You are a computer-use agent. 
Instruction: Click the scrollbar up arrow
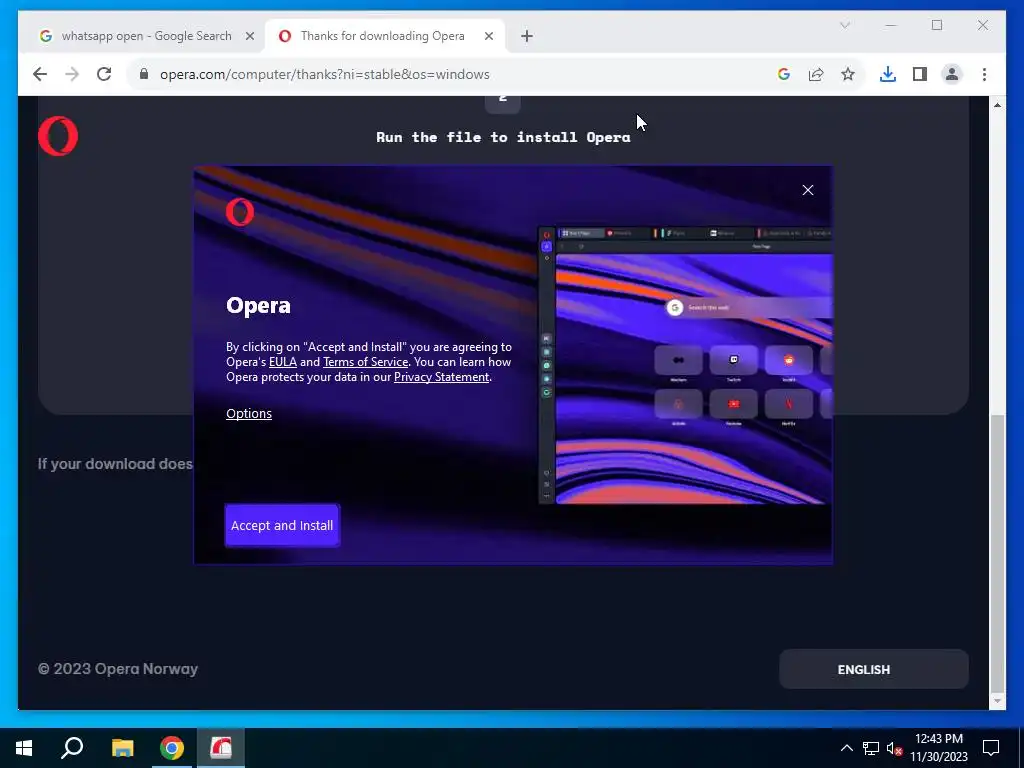point(997,104)
